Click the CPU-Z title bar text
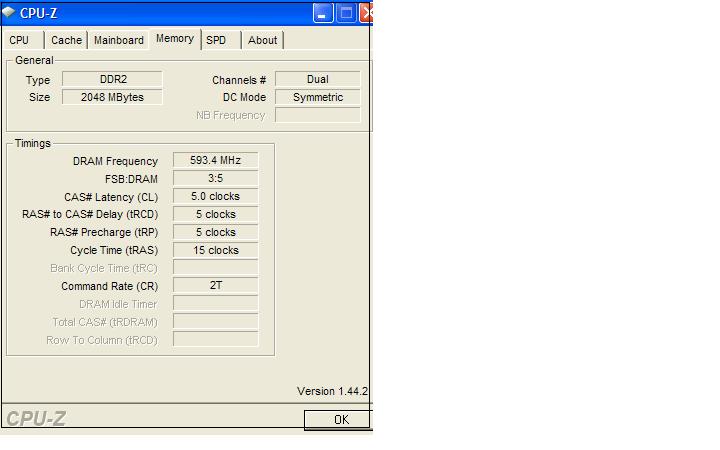The height and width of the screenshot is (450, 720). tap(39, 13)
